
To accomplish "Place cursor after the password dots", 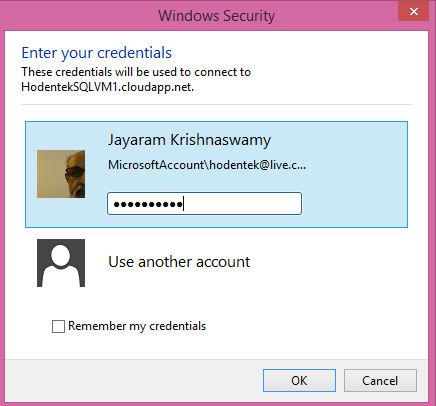I will pyautogui.click(x=184, y=204).
